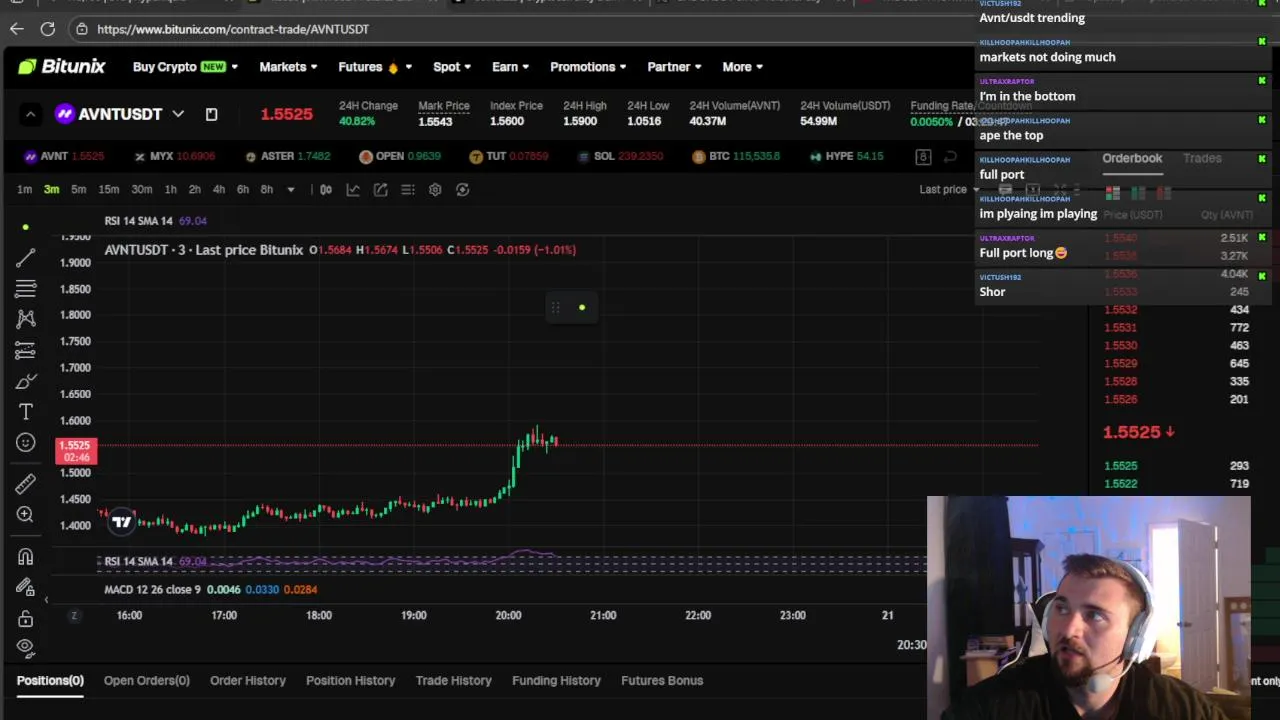Expand the Partner dropdown
The width and height of the screenshot is (1280, 720).
coord(674,67)
